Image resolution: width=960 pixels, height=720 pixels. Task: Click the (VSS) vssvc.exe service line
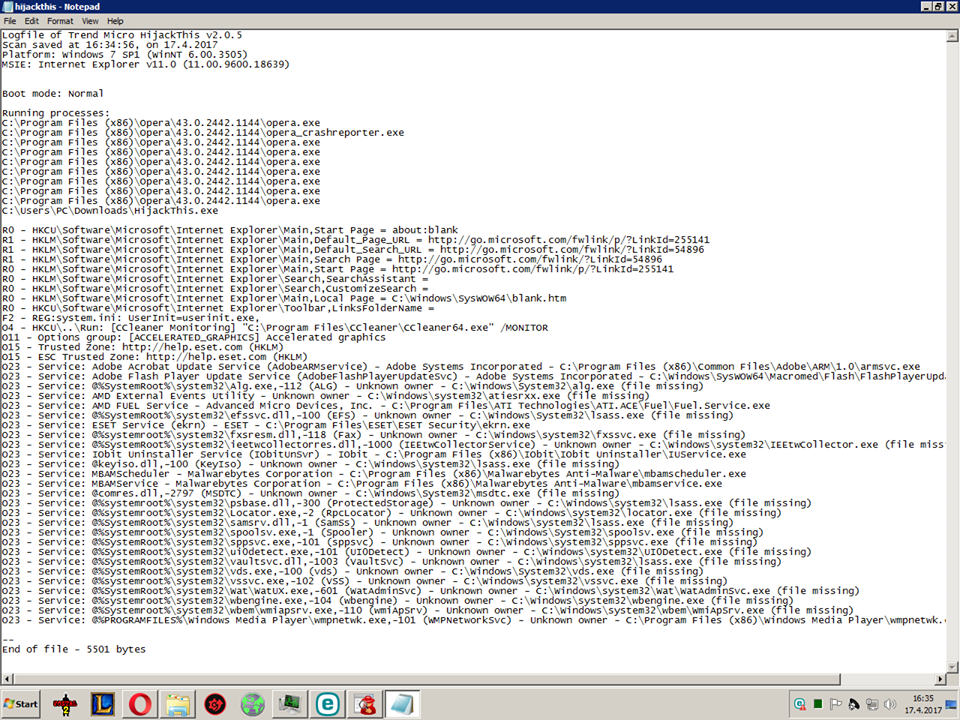pos(365,582)
